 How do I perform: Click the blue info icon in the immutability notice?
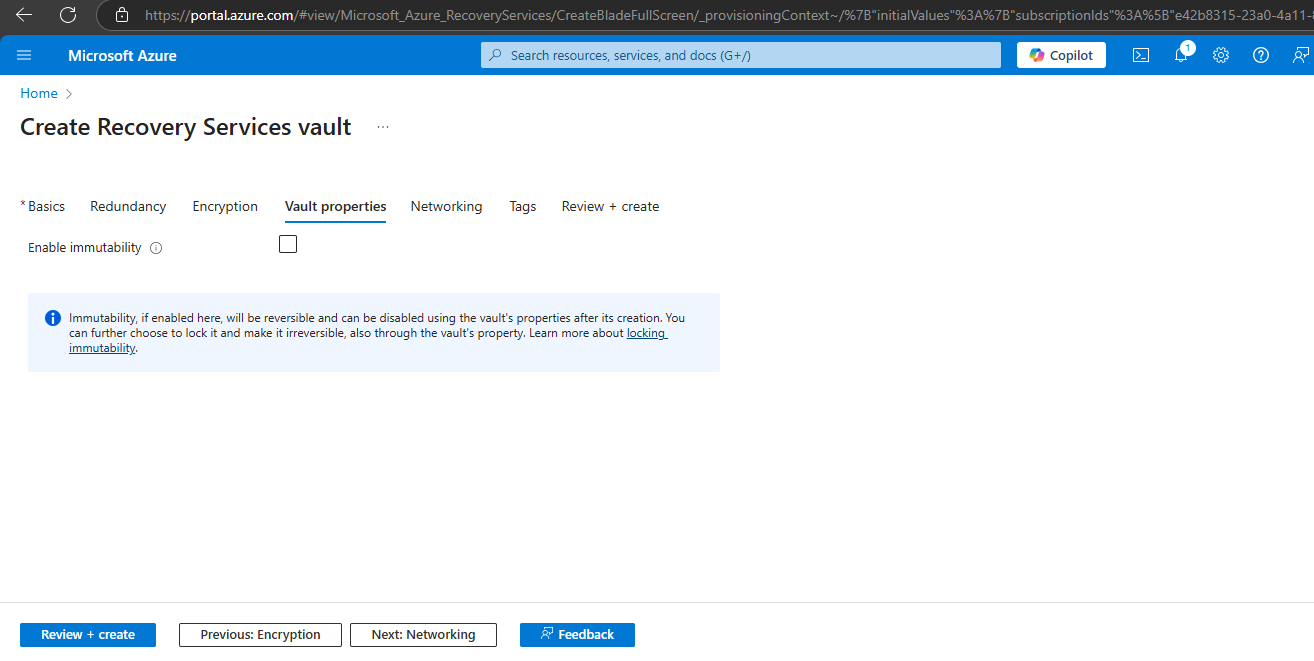[x=53, y=318]
